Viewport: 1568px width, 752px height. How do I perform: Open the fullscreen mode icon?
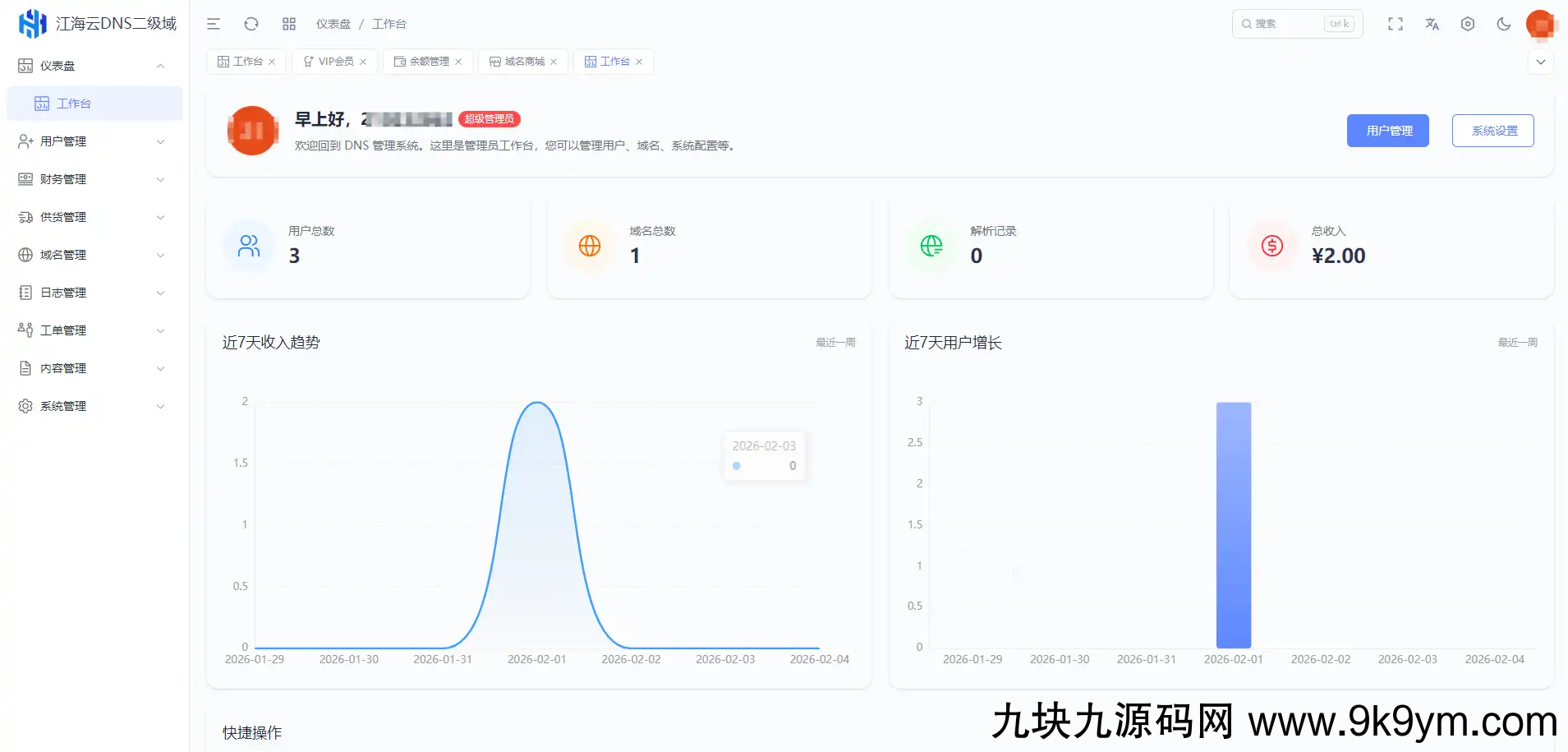click(x=1395, y=24)
